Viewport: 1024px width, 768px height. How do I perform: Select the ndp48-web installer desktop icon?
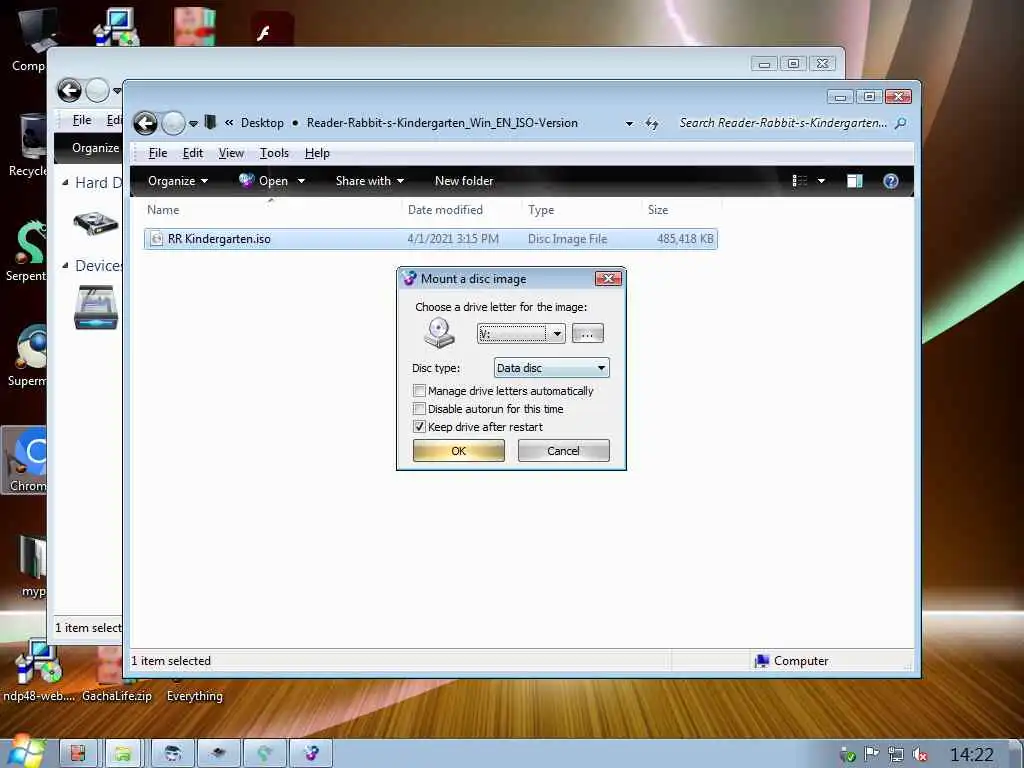(39, 670)
